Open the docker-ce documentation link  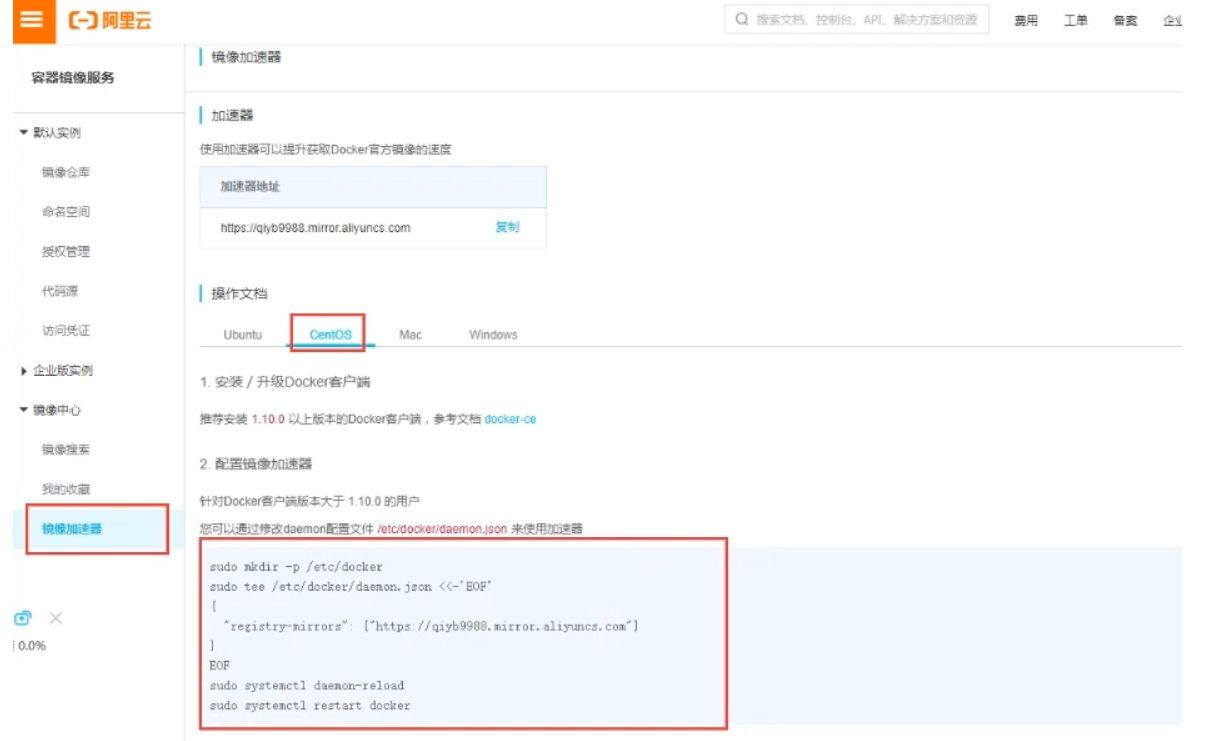pyautogui.click(x=510, y=419)
